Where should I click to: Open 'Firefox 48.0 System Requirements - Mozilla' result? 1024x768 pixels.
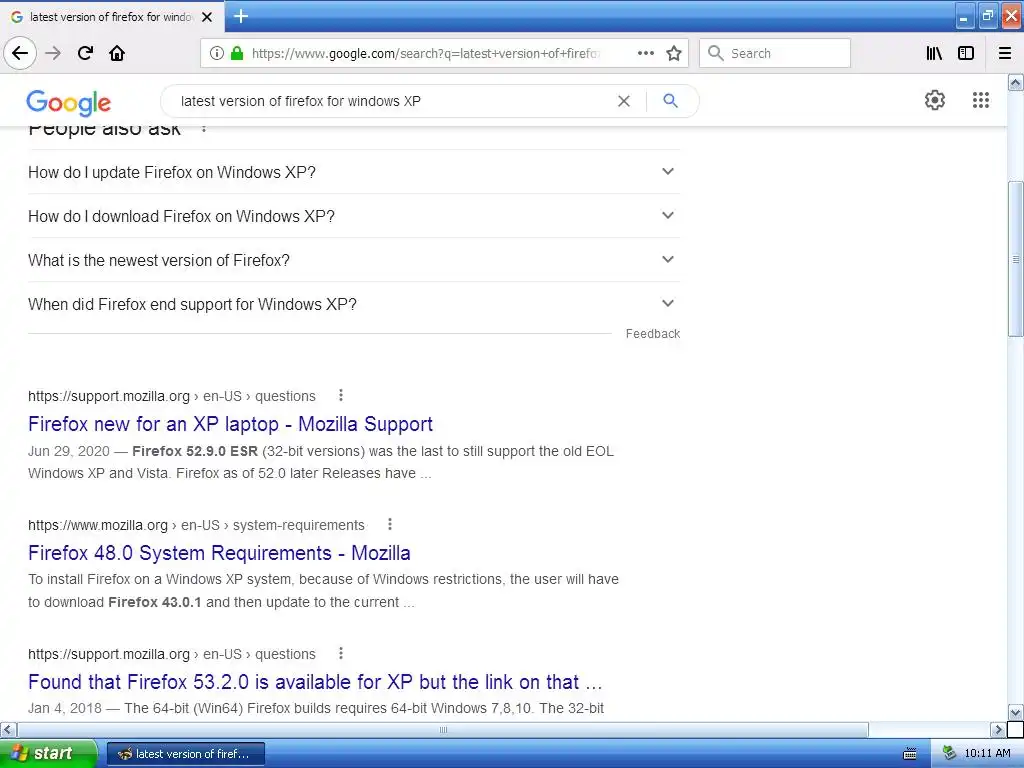tap(219, 553)
